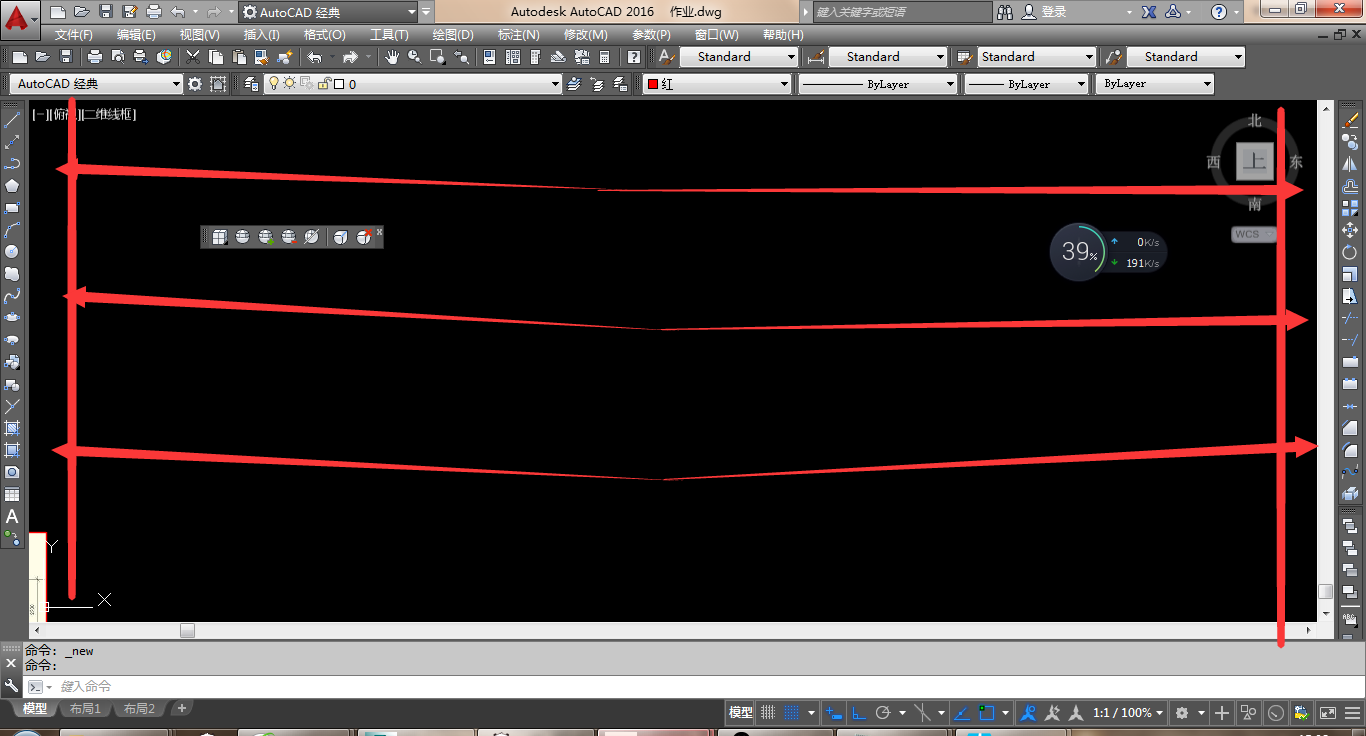Toggle polar tracking in status bar
Image resolution: width=1366 pixels, height=736 pixels.
(x=883, y=713)
